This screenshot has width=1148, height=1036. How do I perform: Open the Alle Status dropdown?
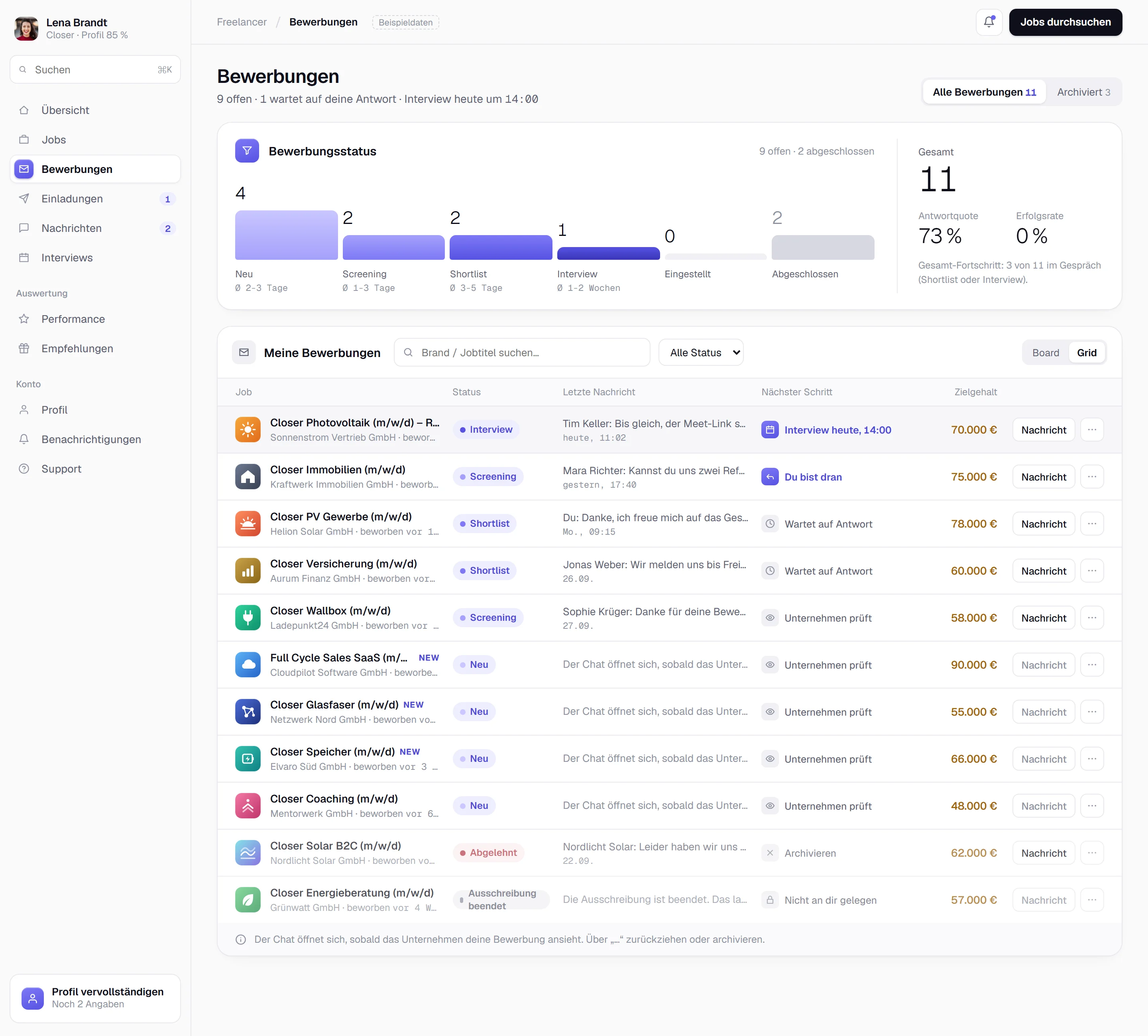click(x=701, y=353)
